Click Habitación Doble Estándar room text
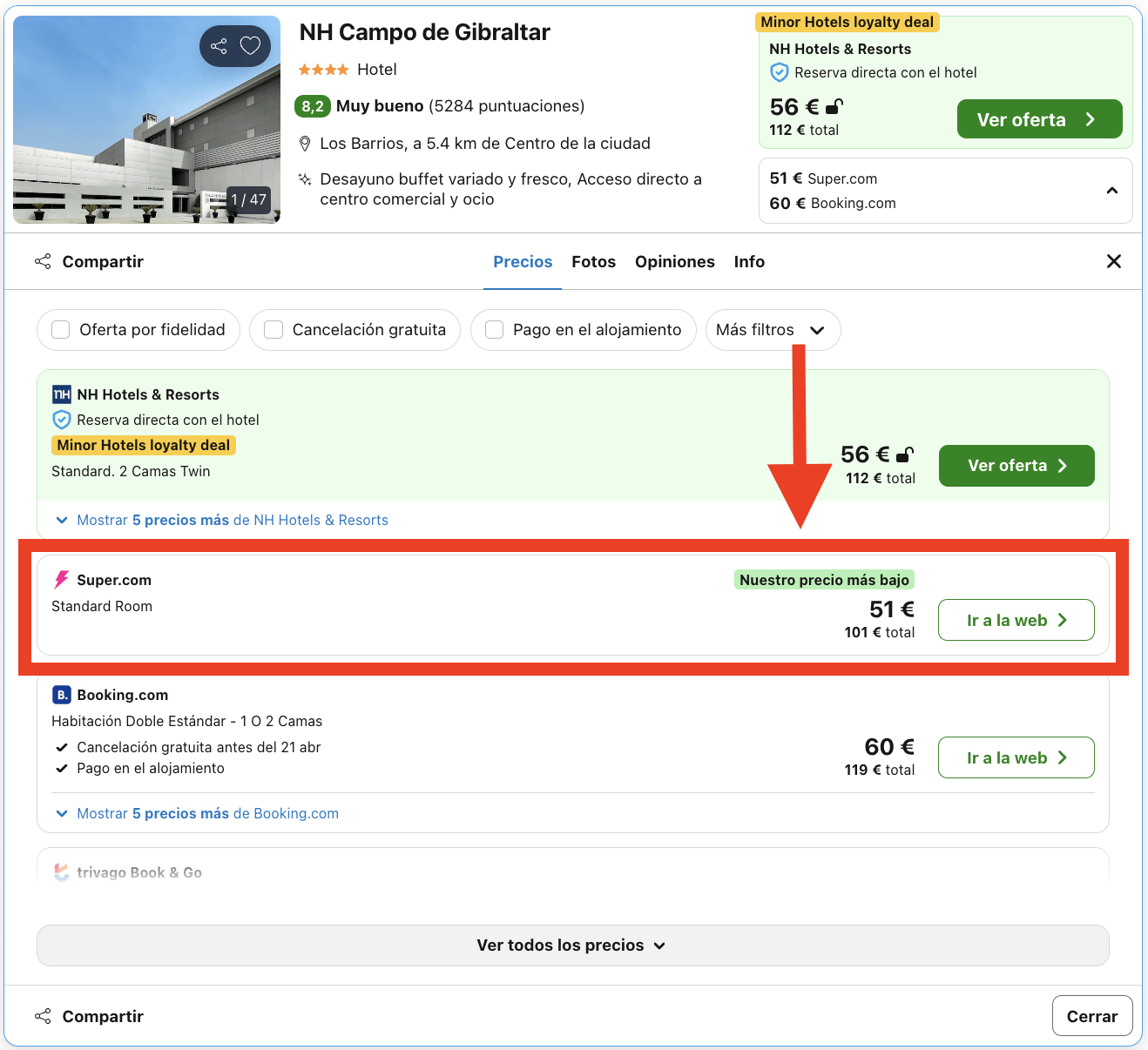Screen dimensions: 1148x1050 pos(186,721)
